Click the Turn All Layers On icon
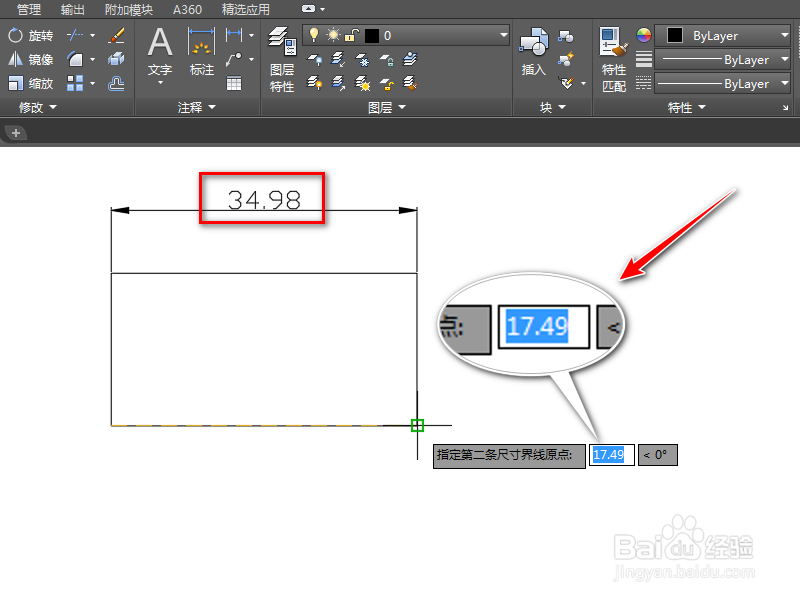This screenshot has height=600, width=800. pyautogui.click(x=314, y=83)
